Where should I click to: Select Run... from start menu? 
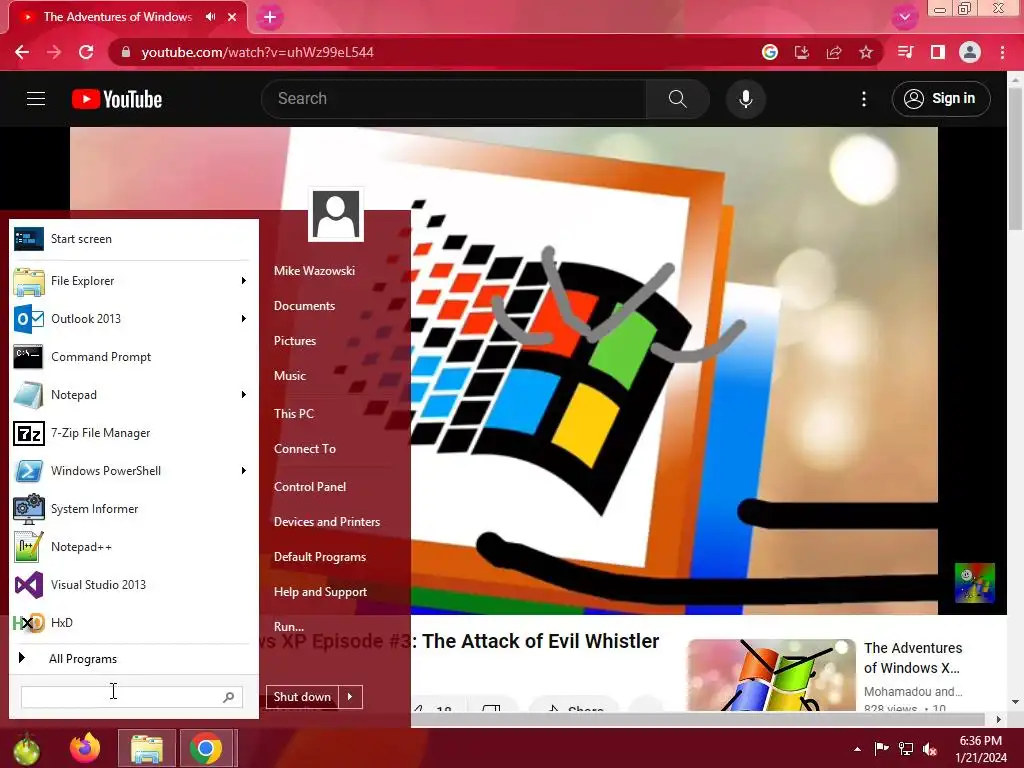point(289,626)
